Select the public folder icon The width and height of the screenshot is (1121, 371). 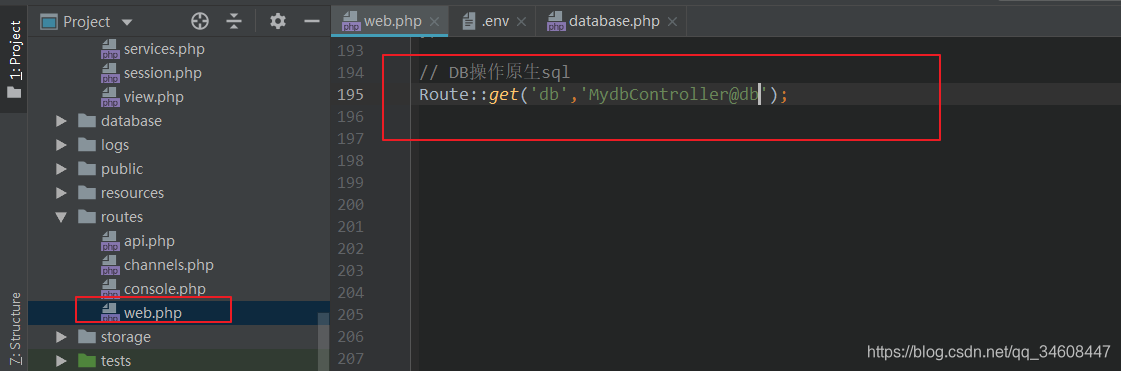point(87,169)
